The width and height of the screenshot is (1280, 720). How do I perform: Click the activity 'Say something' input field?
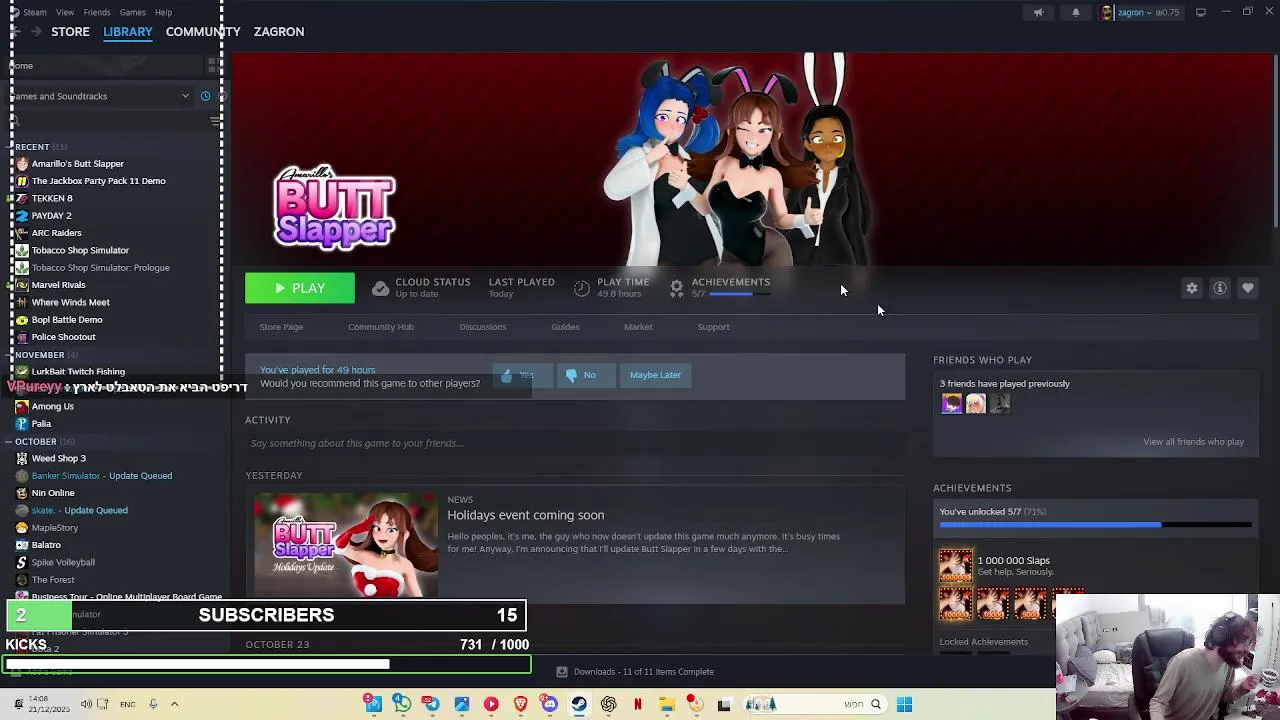click(575, 443)
